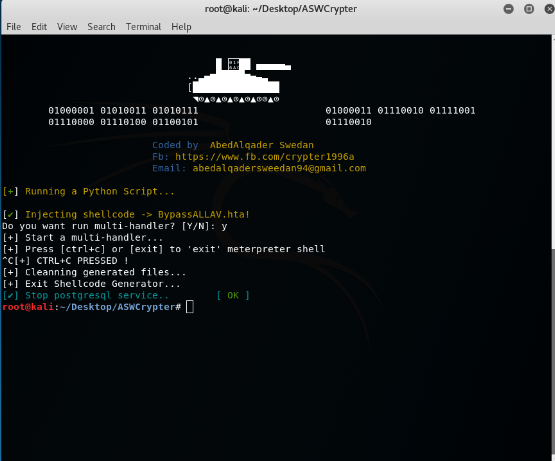
Task: Click the window title bar text
Action: click(x=281, y=9)
